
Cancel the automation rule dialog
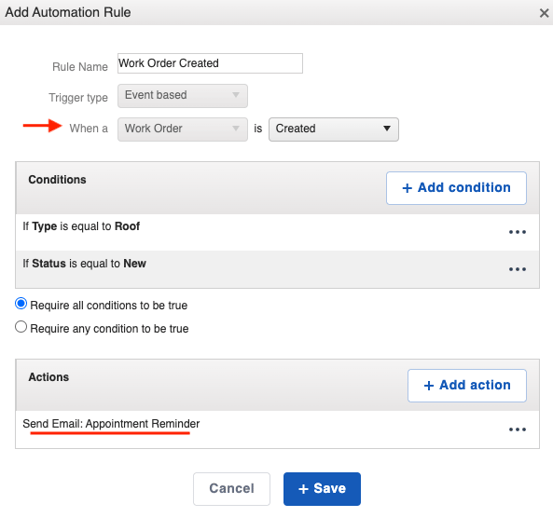click(x=231, y=489)
